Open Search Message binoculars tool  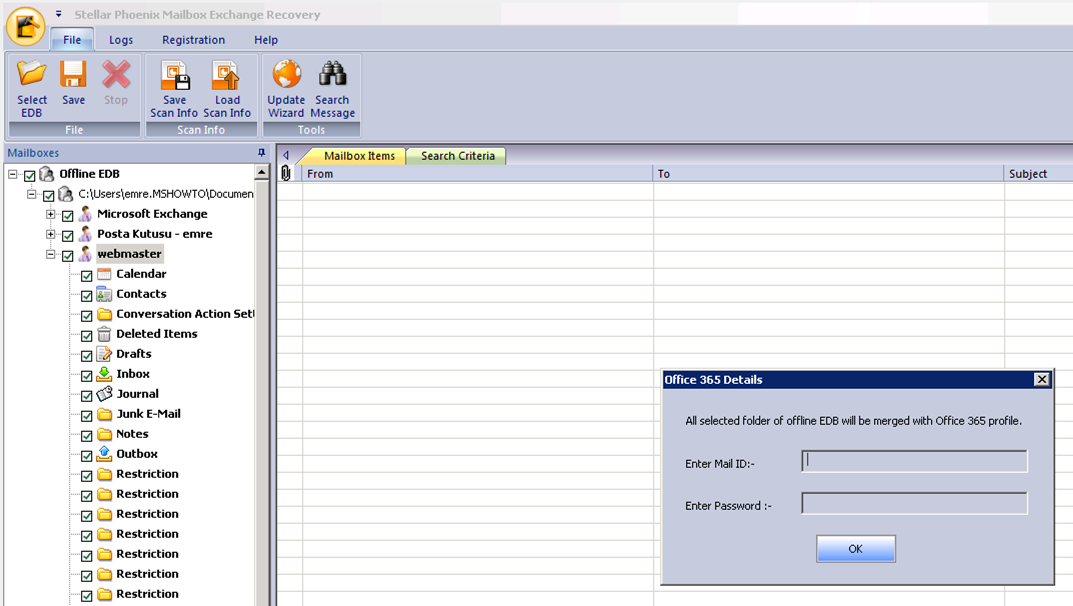(333, 89)
